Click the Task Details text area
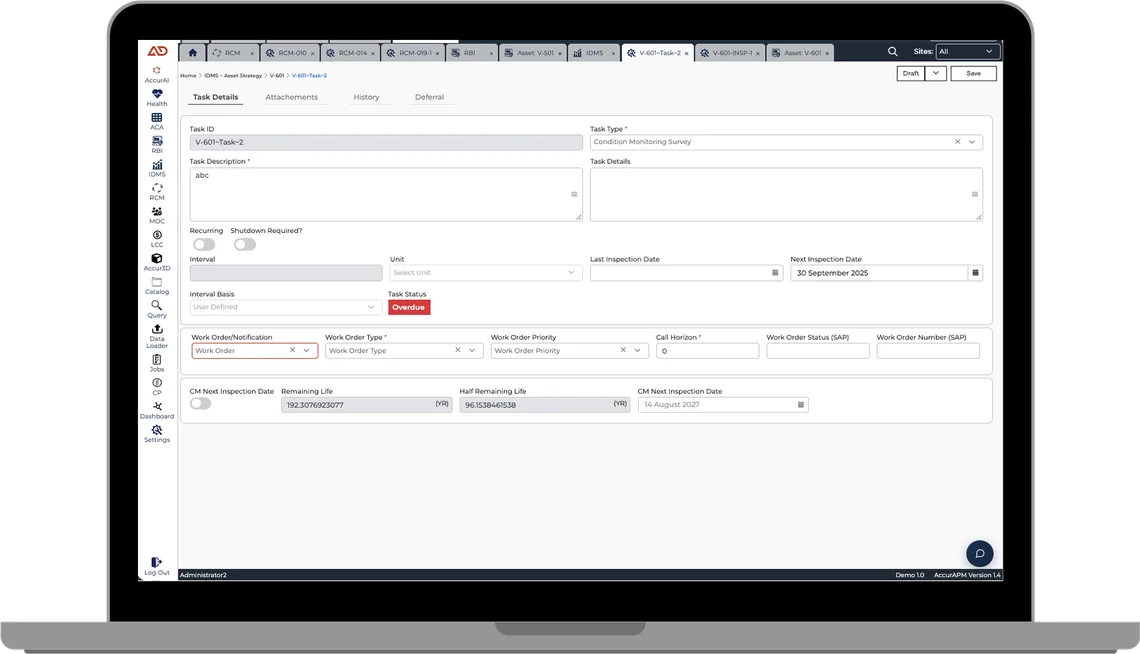 [x=786, y=194]
